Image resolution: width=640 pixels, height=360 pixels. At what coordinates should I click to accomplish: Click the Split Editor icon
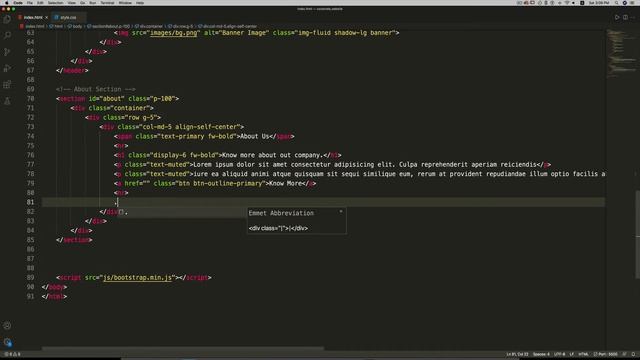pos(625,18)
